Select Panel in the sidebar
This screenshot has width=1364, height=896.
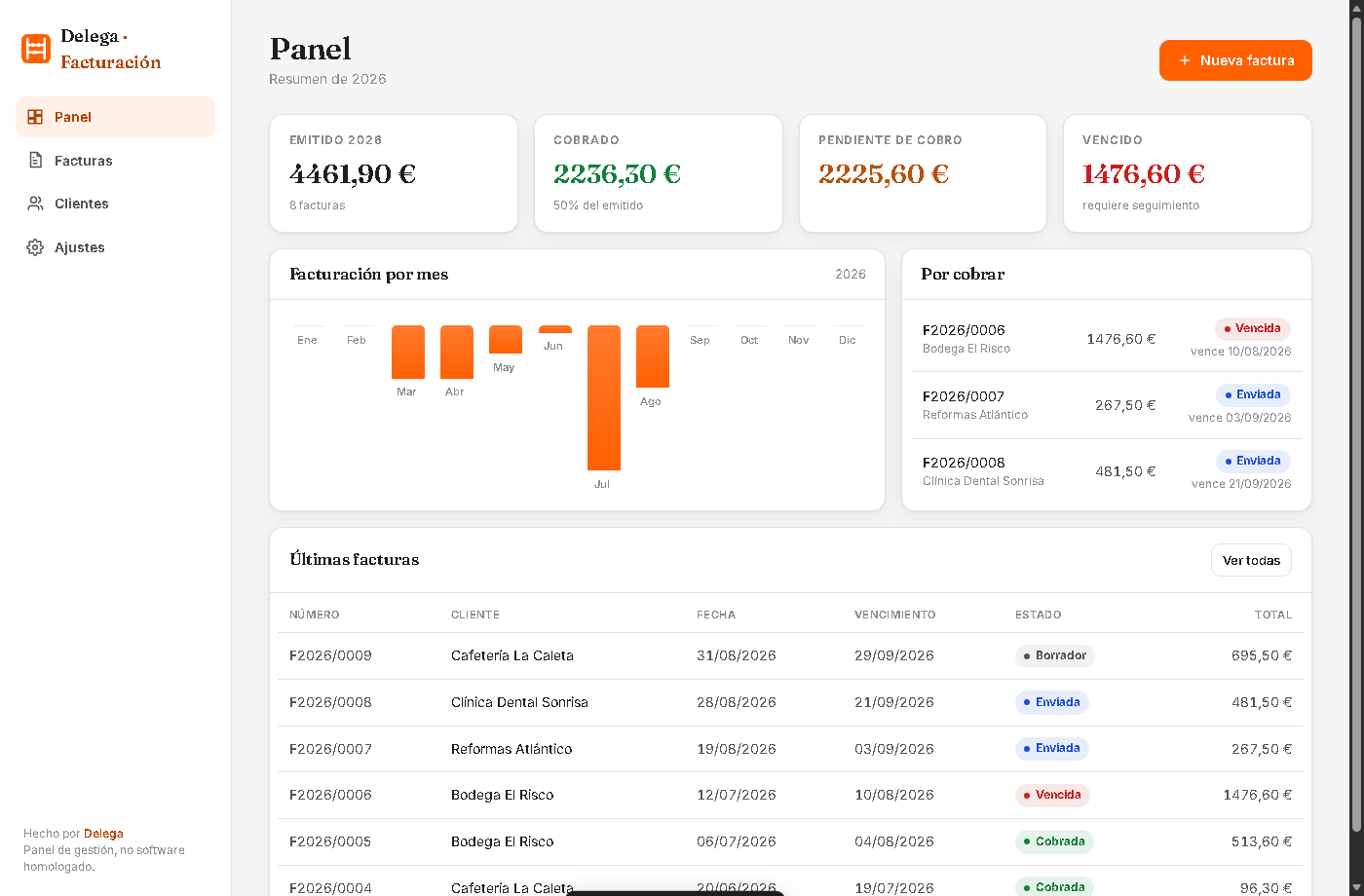115,117
